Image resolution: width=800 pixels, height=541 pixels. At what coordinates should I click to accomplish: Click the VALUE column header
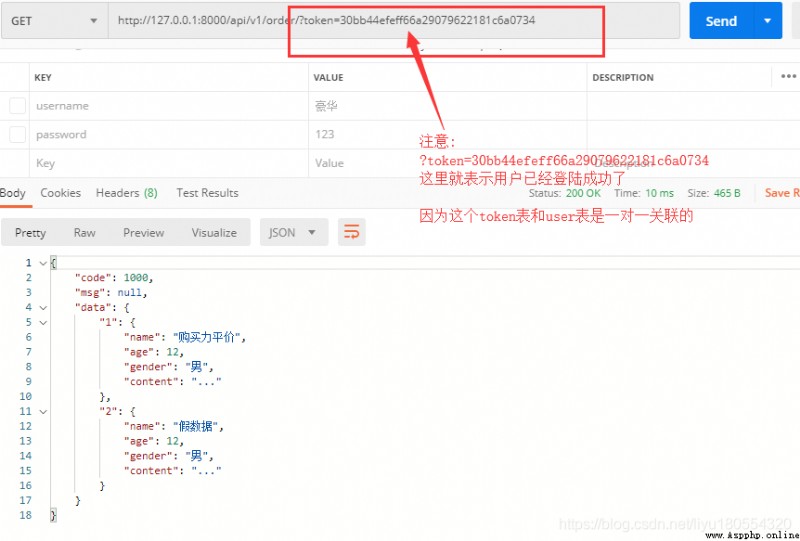tap(328, 78)
